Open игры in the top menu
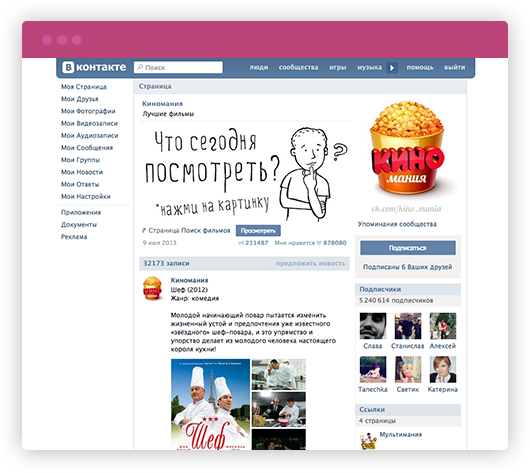 pos(338,67)
